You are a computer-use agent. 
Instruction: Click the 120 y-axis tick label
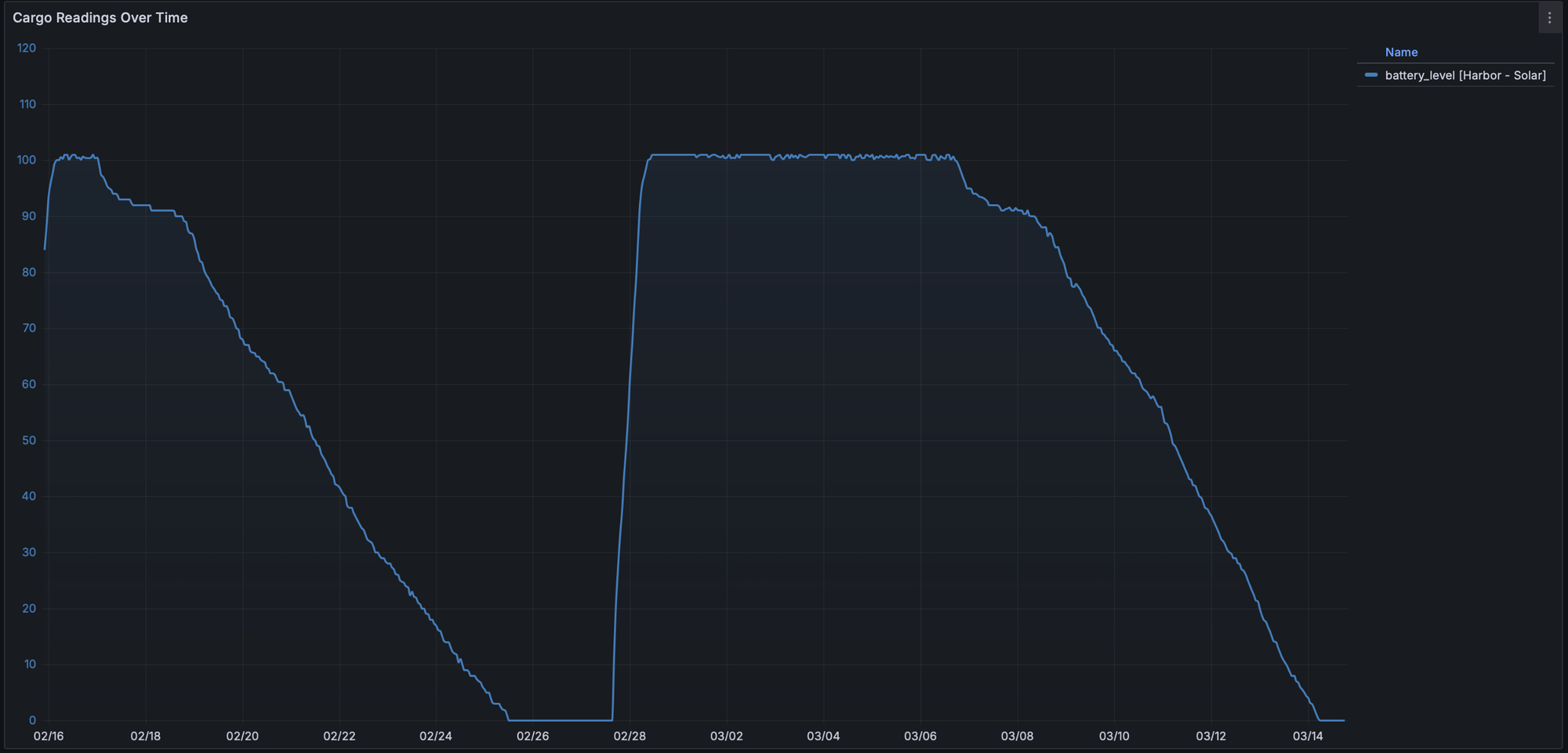(27, 48)
